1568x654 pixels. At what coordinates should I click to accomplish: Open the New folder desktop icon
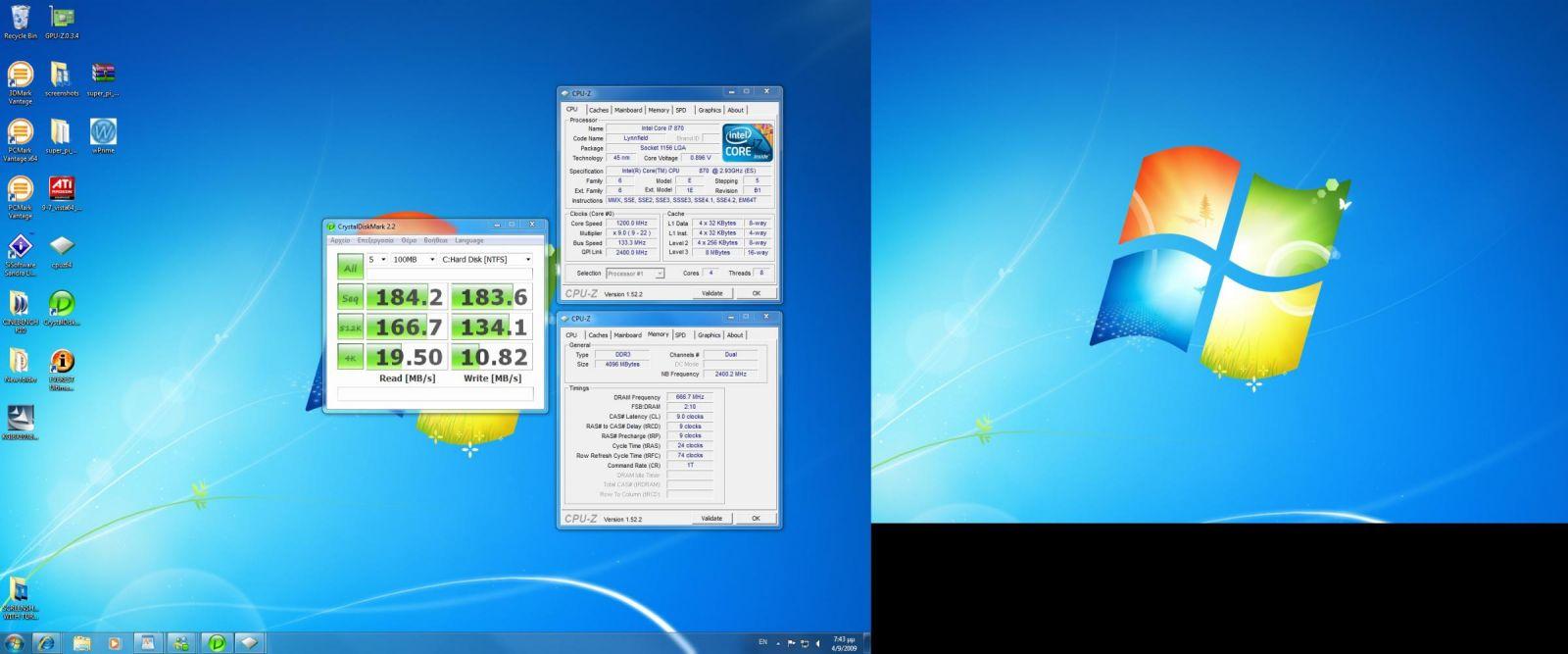point(20,365)
